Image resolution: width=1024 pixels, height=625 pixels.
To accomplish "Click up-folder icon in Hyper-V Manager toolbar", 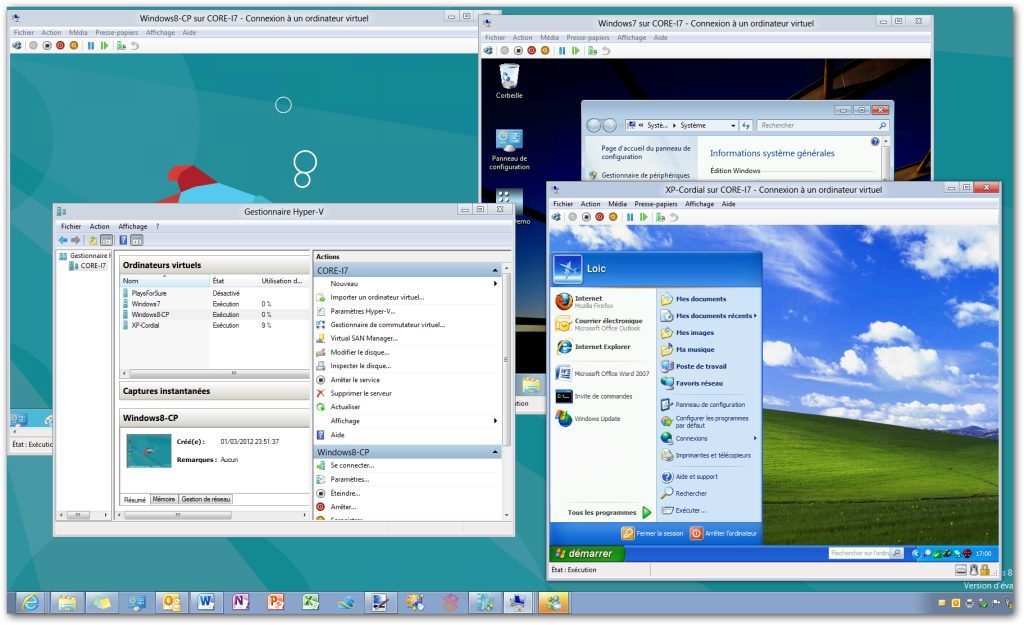I will click(x=93, y=240).
